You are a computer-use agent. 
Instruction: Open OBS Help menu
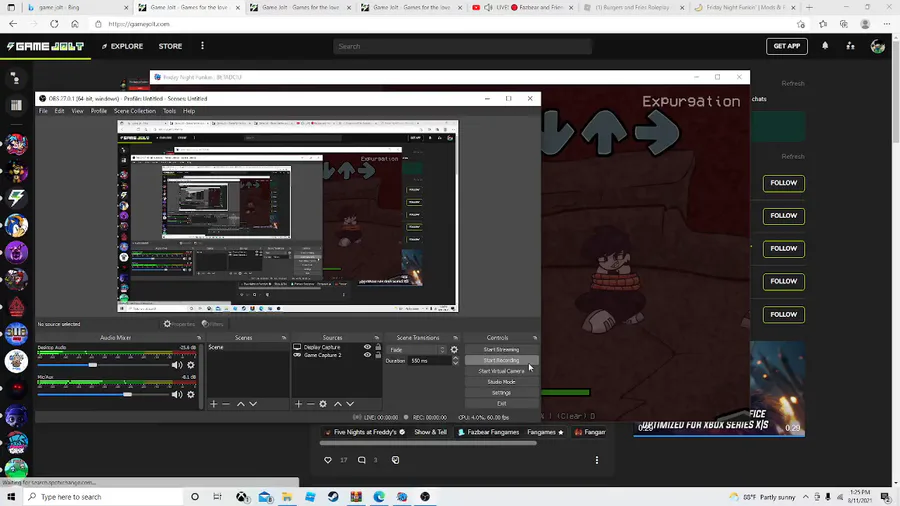tap(189, 111)
